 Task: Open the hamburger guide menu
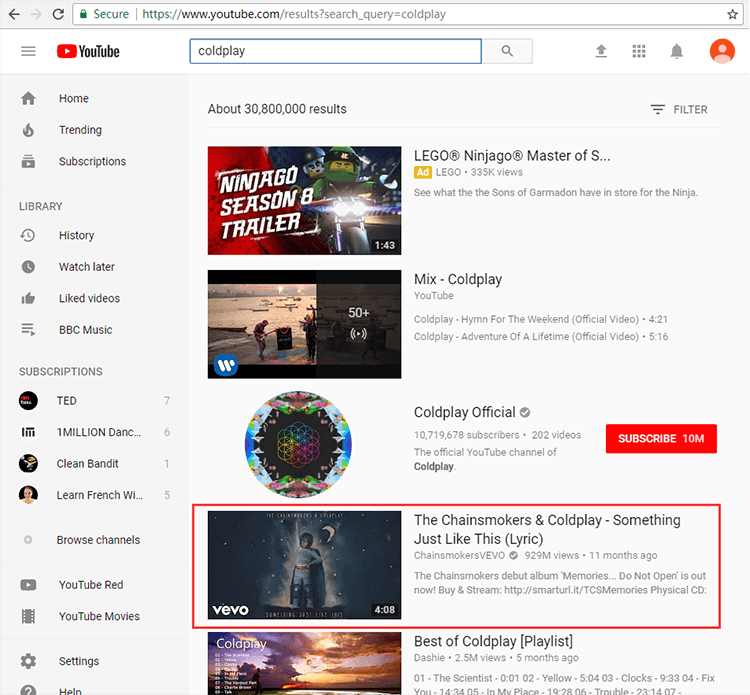[28, 51]
